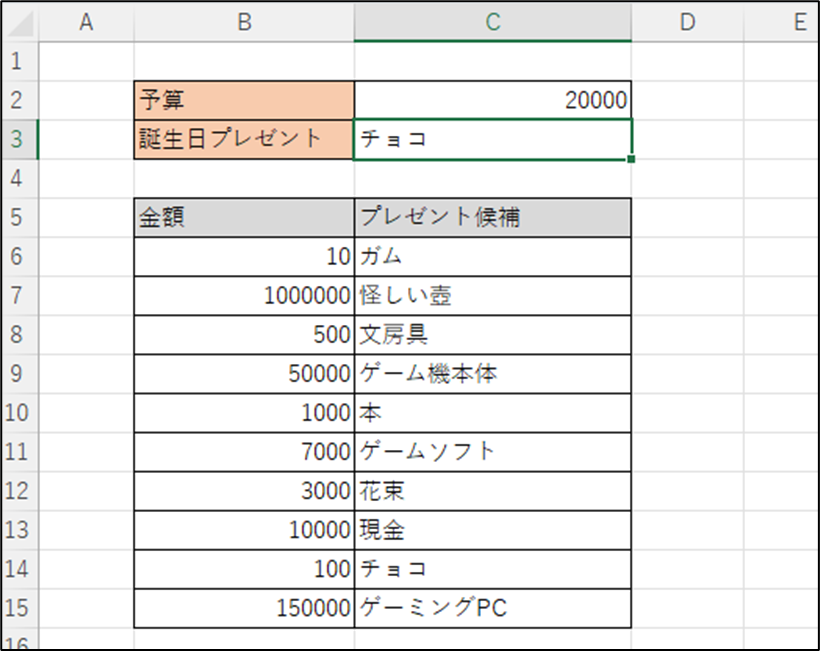
Task: Click the select-all corner triangle
Action: point(20,22)
